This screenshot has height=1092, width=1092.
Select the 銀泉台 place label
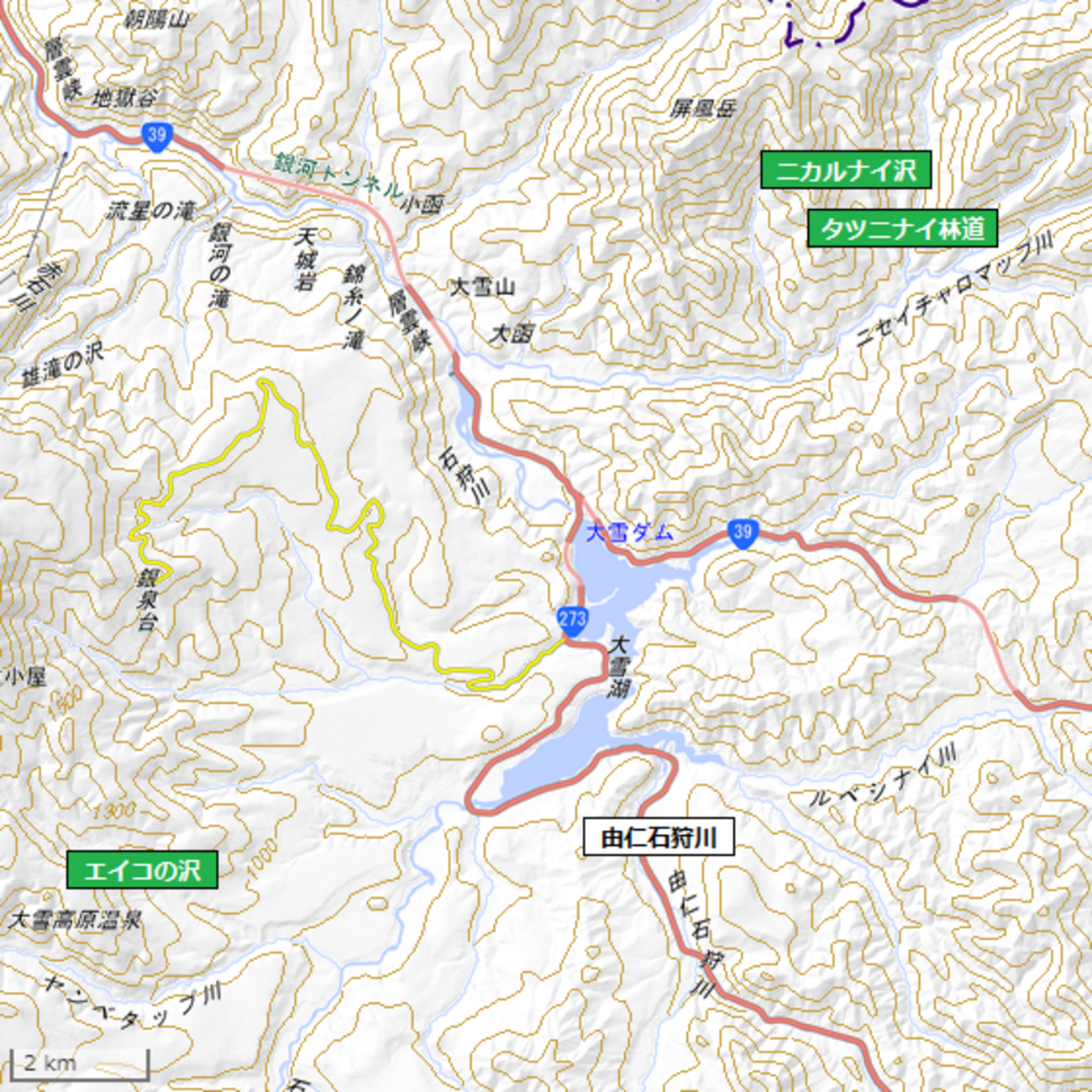[148, 600]
